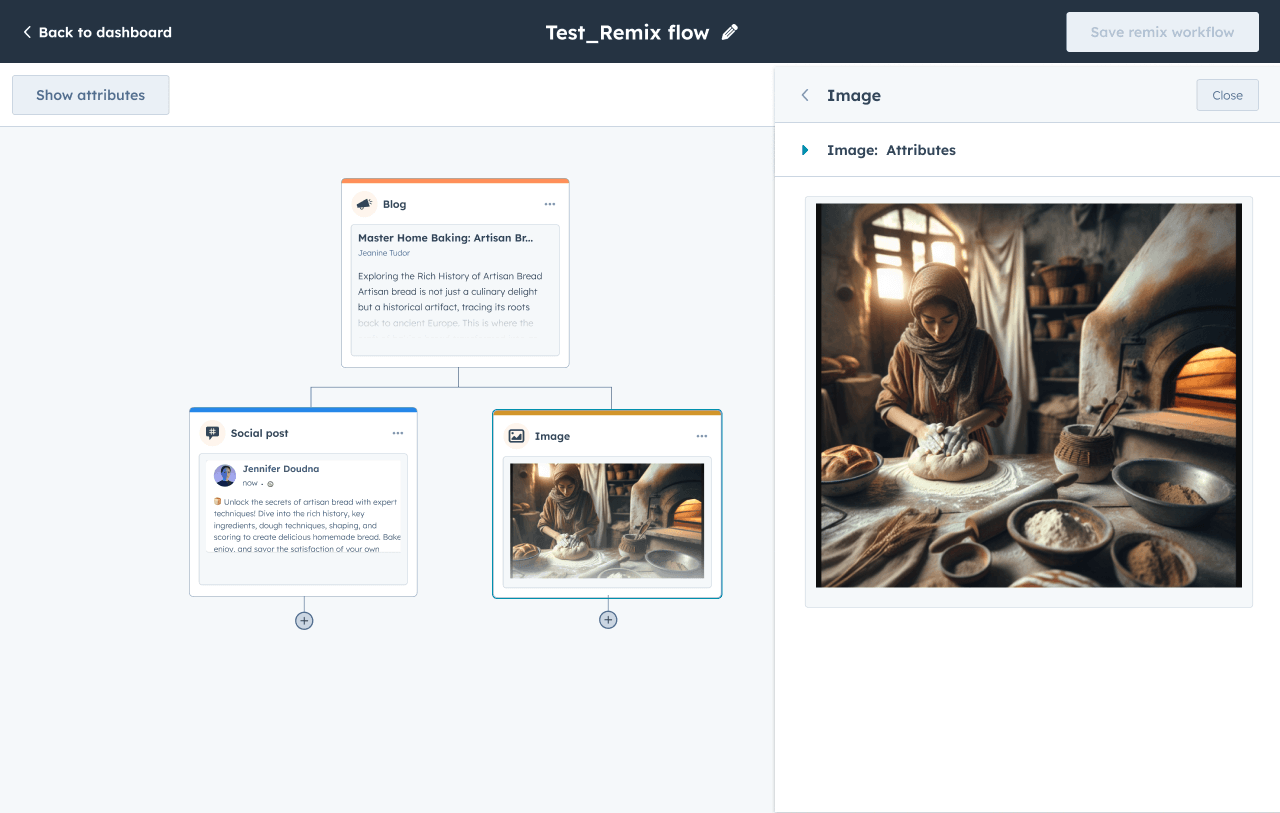Image resolution: width=1280 pixels, height=813 pixels.
Task: Click Jennifer Doudna's avatar
Action: pyautogui.click(x=225, y=475)
